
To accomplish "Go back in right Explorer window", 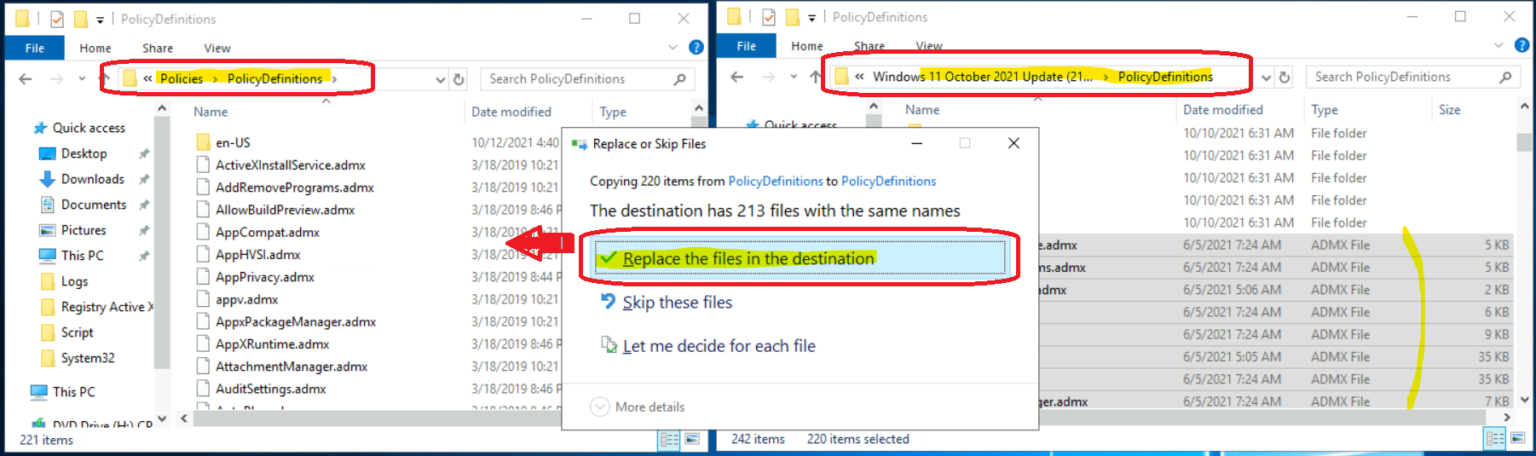I will 737,77.
